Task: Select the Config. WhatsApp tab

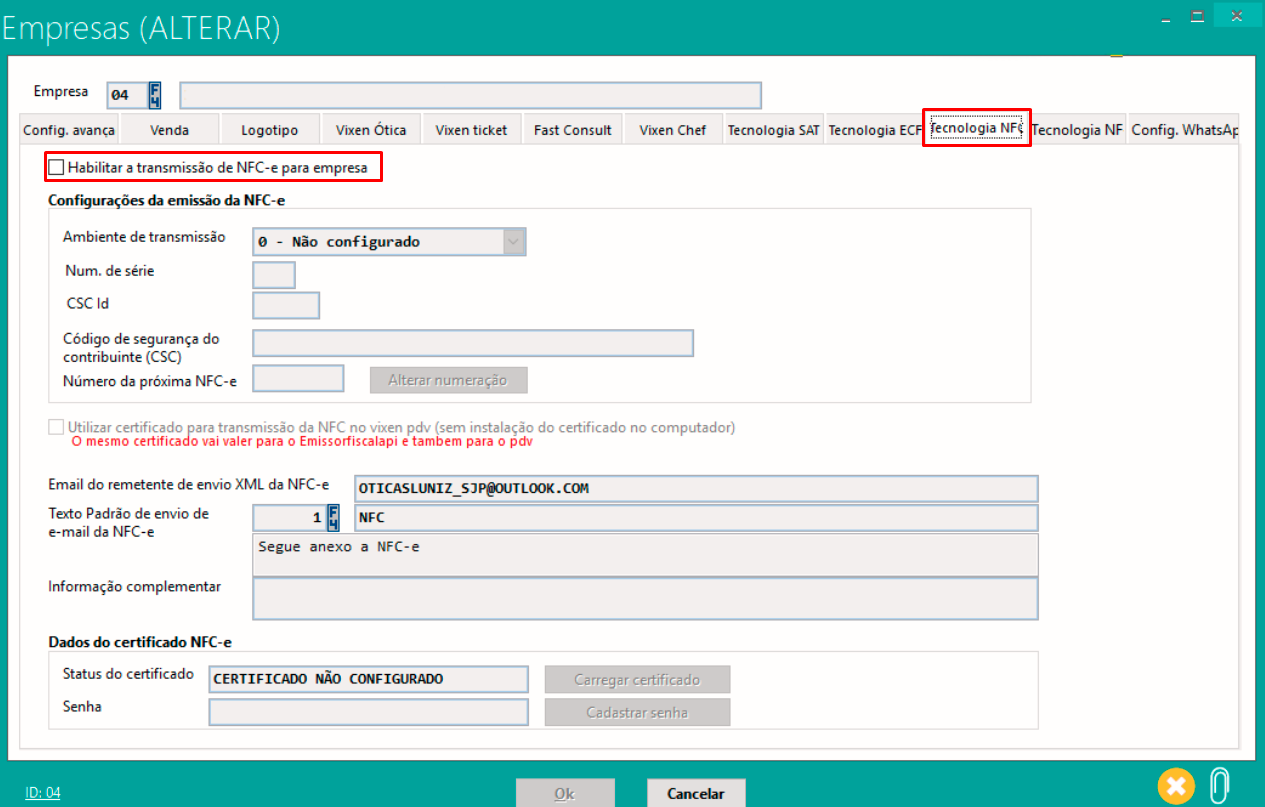Action: [1184, 130]
